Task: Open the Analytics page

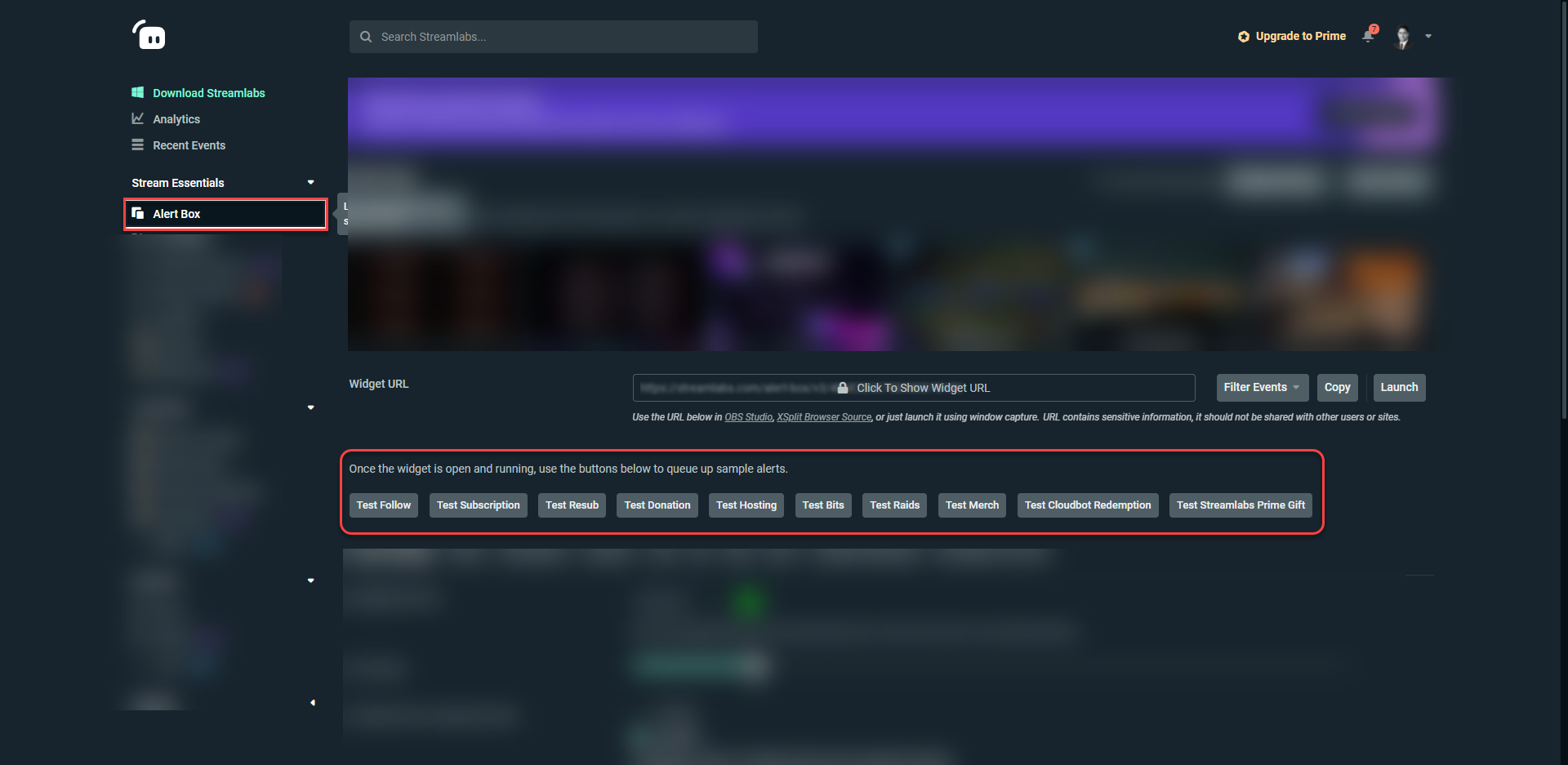Action: [176, 119]
